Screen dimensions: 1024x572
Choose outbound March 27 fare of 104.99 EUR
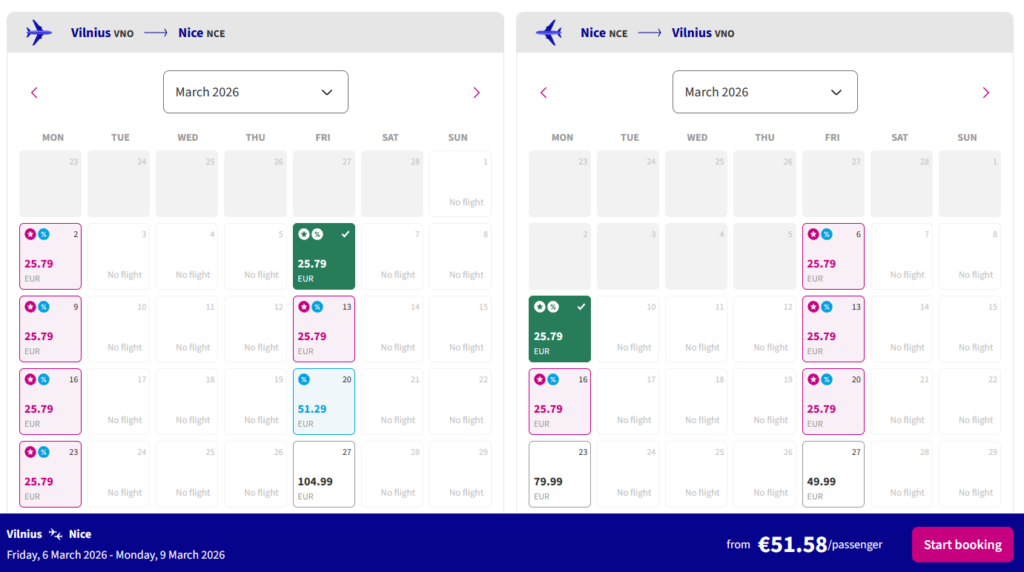point(323,474)
